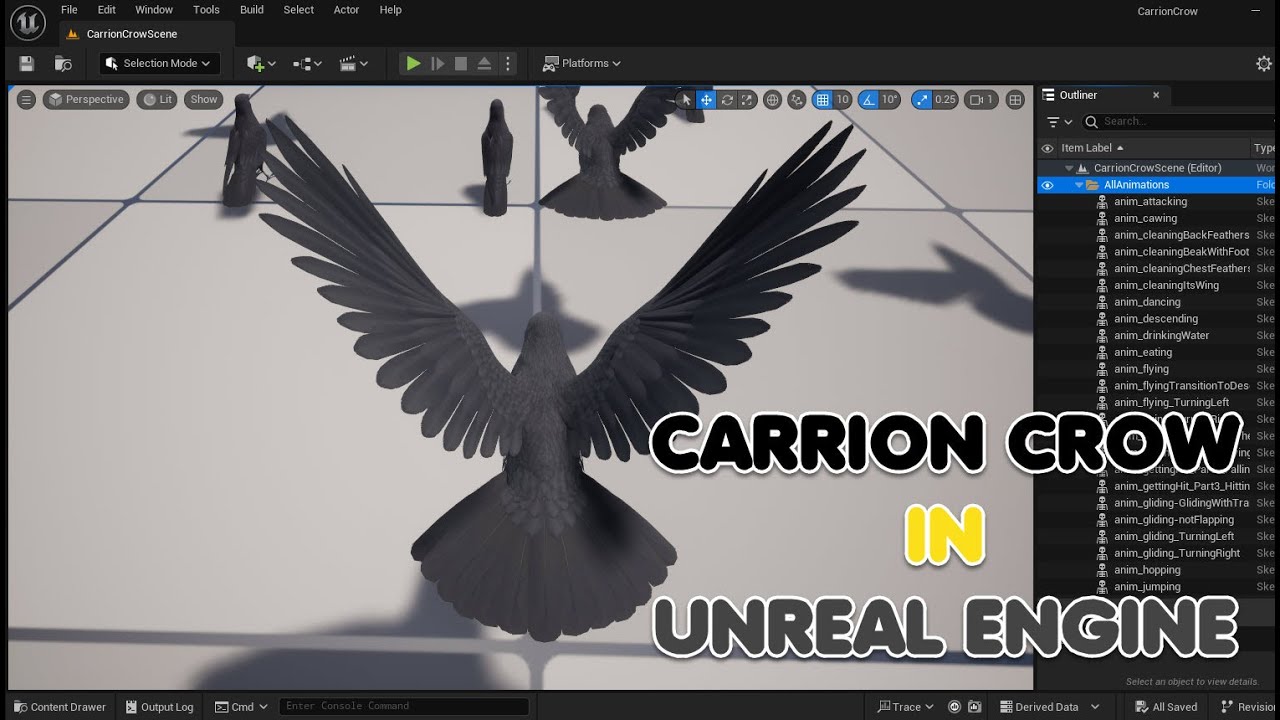Viewport: 1280px width, 720px height.
Task: Open the Output Log
Action: click(159, 707)
